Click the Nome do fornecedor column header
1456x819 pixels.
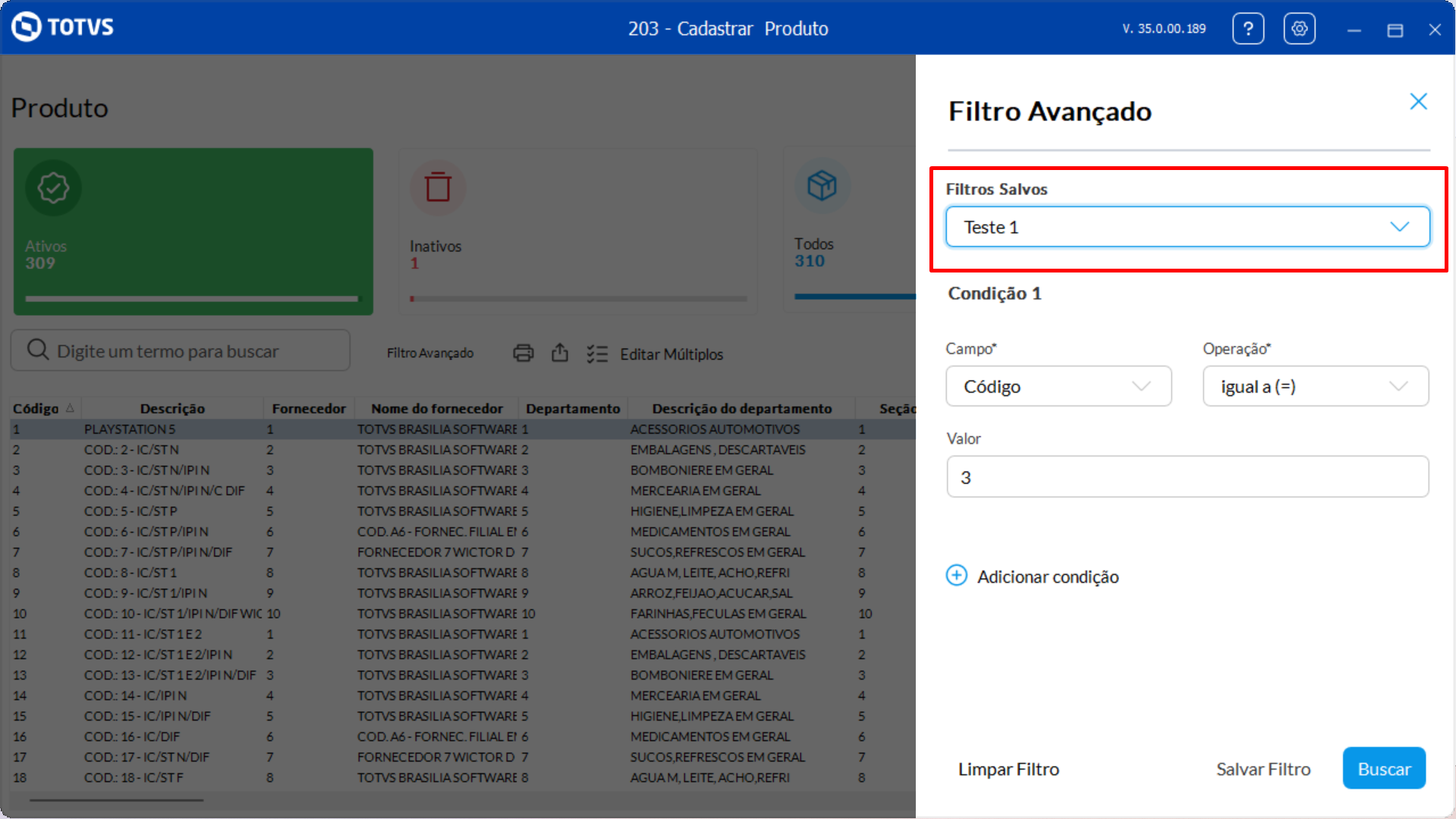(437, 408)
